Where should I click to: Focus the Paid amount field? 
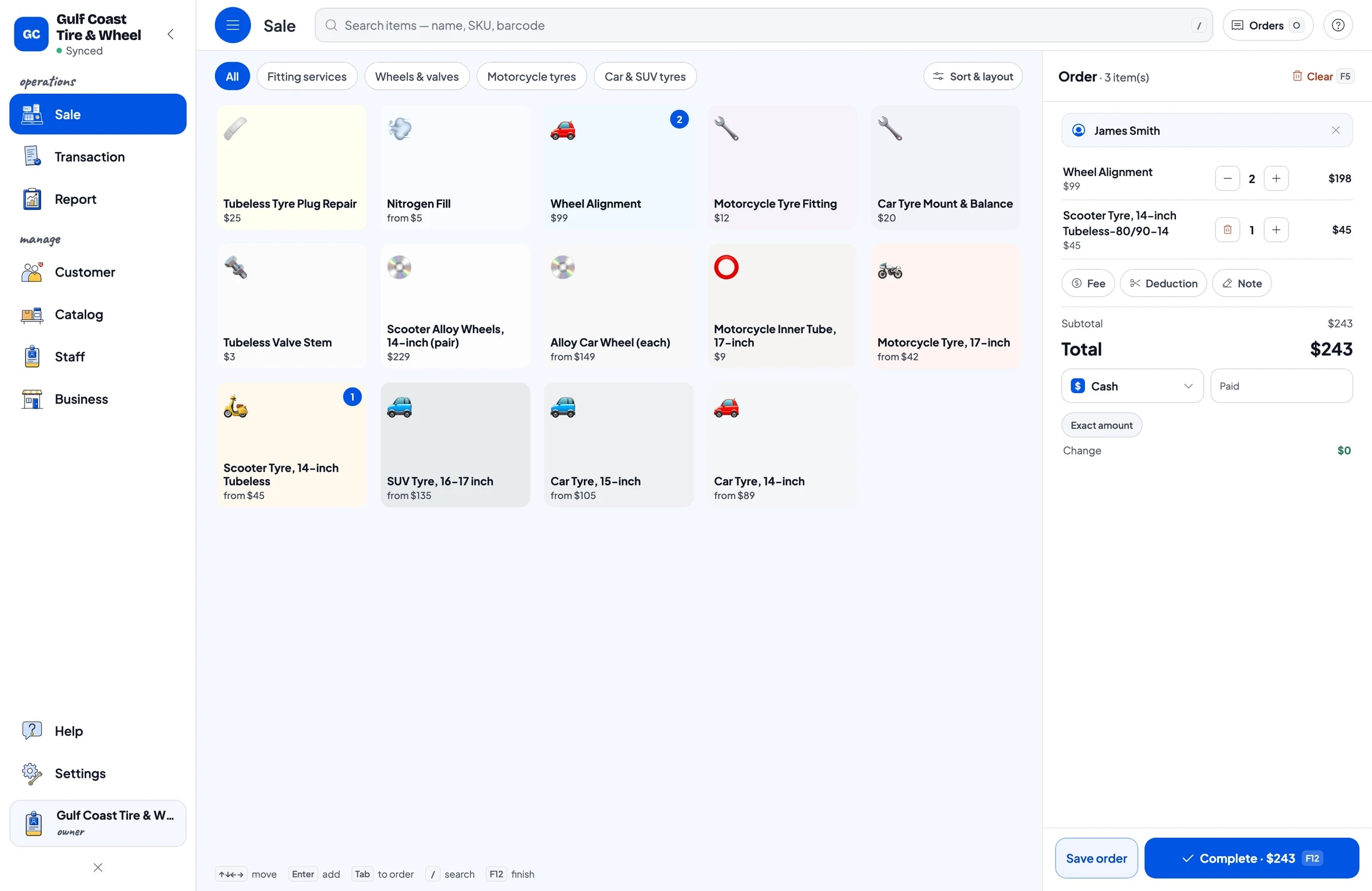pyautogui.click(x=1281, y=386)
